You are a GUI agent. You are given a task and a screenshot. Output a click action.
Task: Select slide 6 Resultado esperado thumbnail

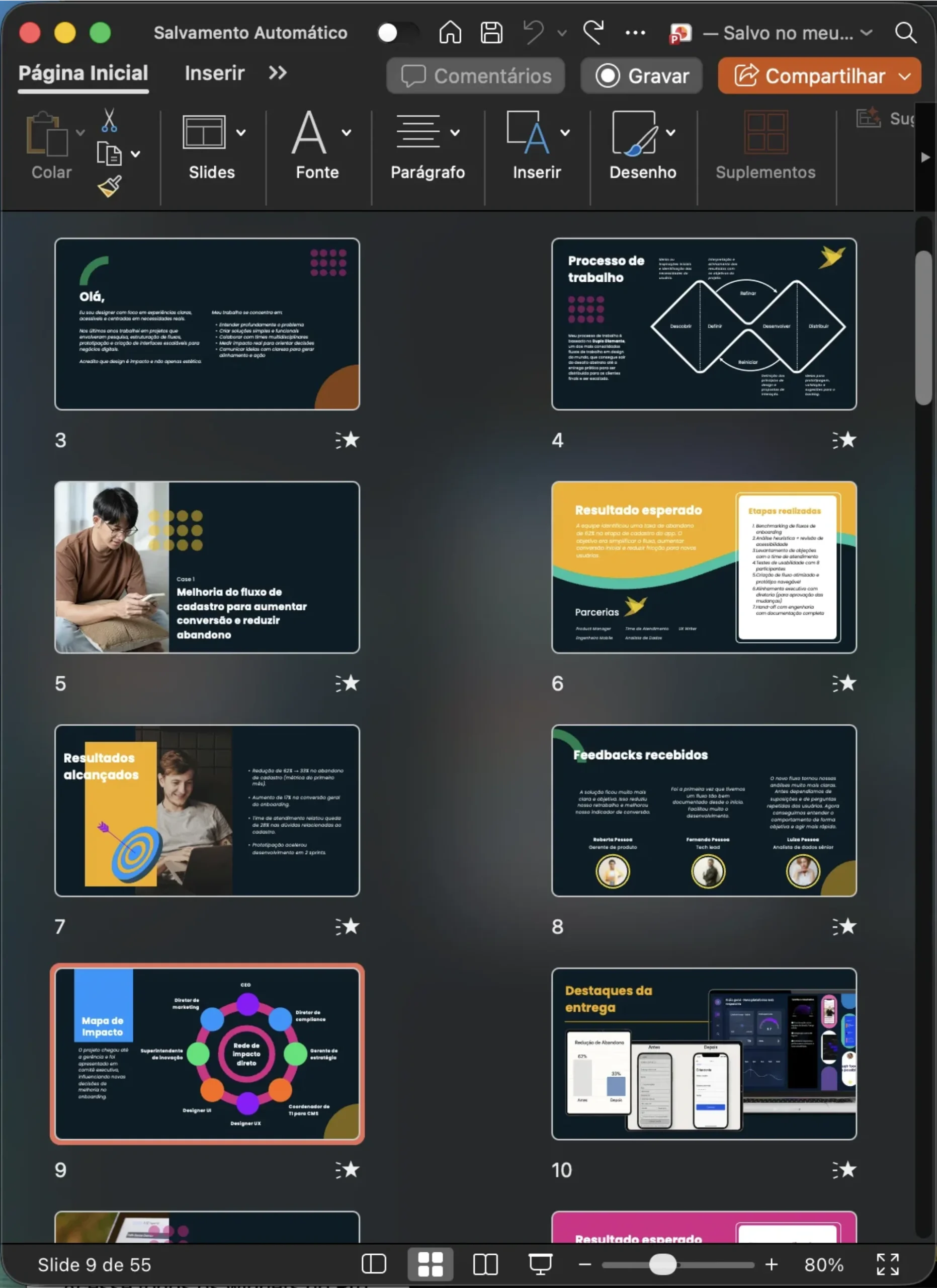704,568
